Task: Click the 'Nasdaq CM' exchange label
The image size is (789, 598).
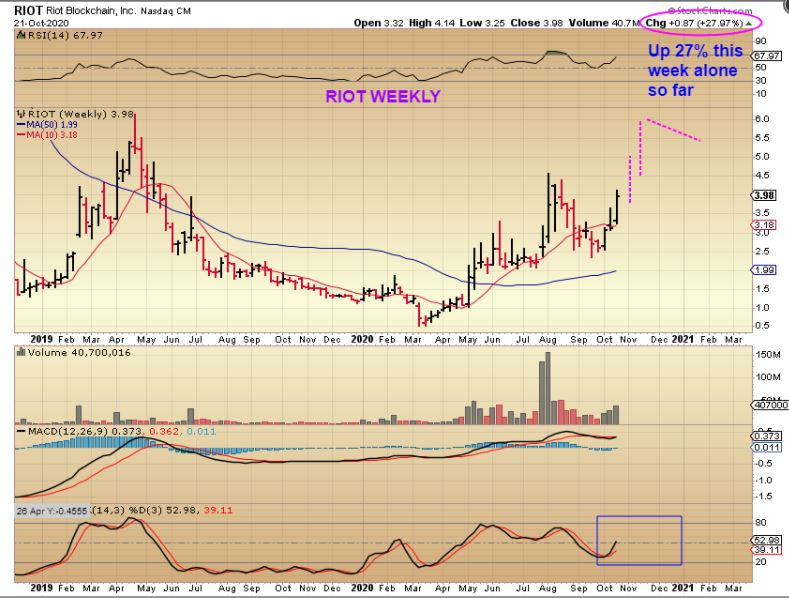Action: click(x=166, y=11)
